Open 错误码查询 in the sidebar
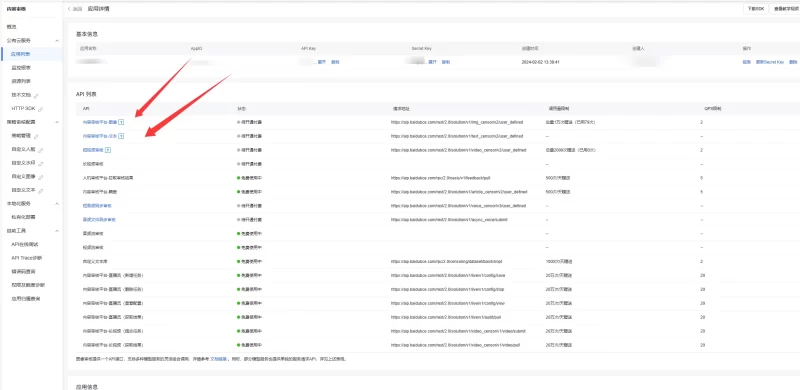Screen dimensions: 800x390 tap(23, 272)
